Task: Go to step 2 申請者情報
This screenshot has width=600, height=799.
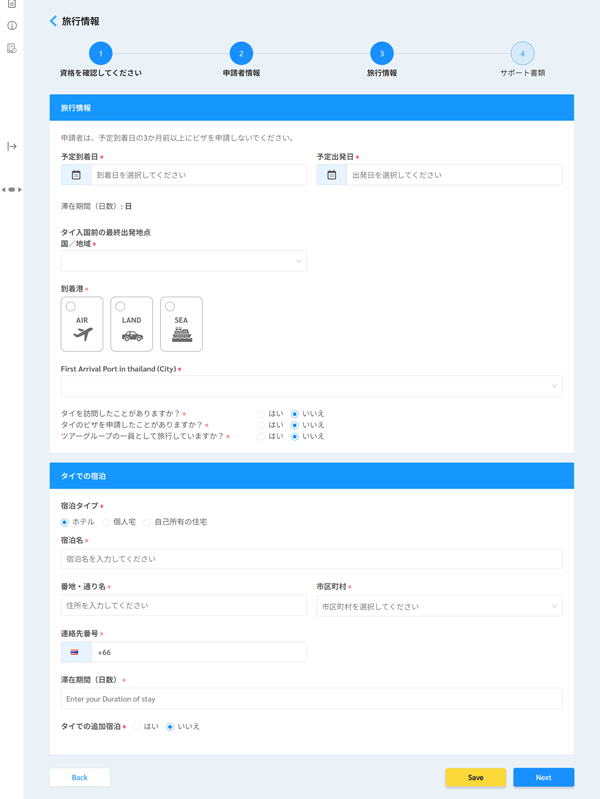Action: click(241, 54)
